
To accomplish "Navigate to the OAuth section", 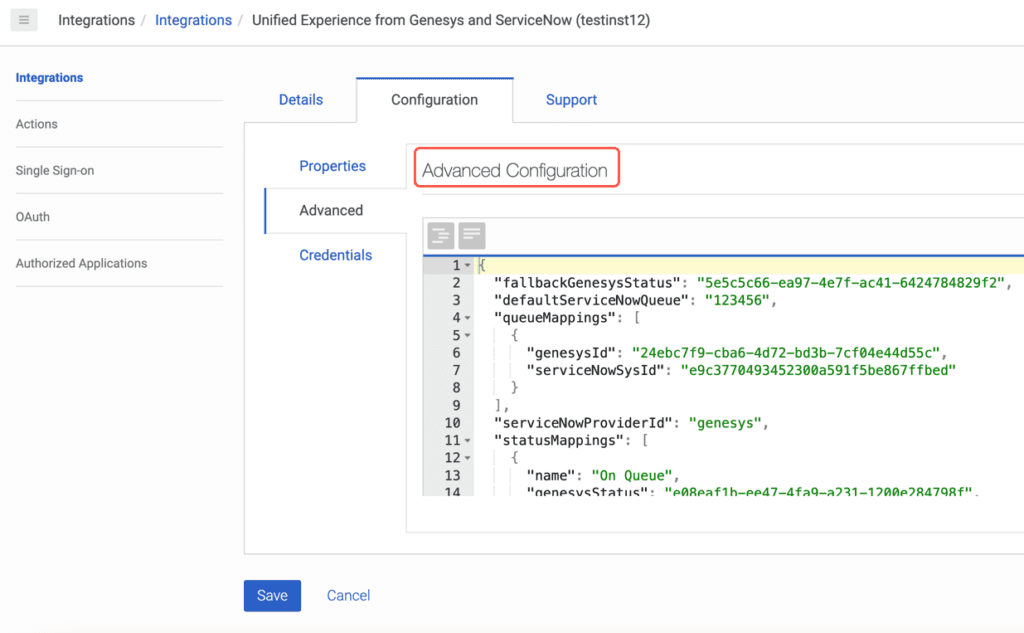I will click(x=31, y=217).
